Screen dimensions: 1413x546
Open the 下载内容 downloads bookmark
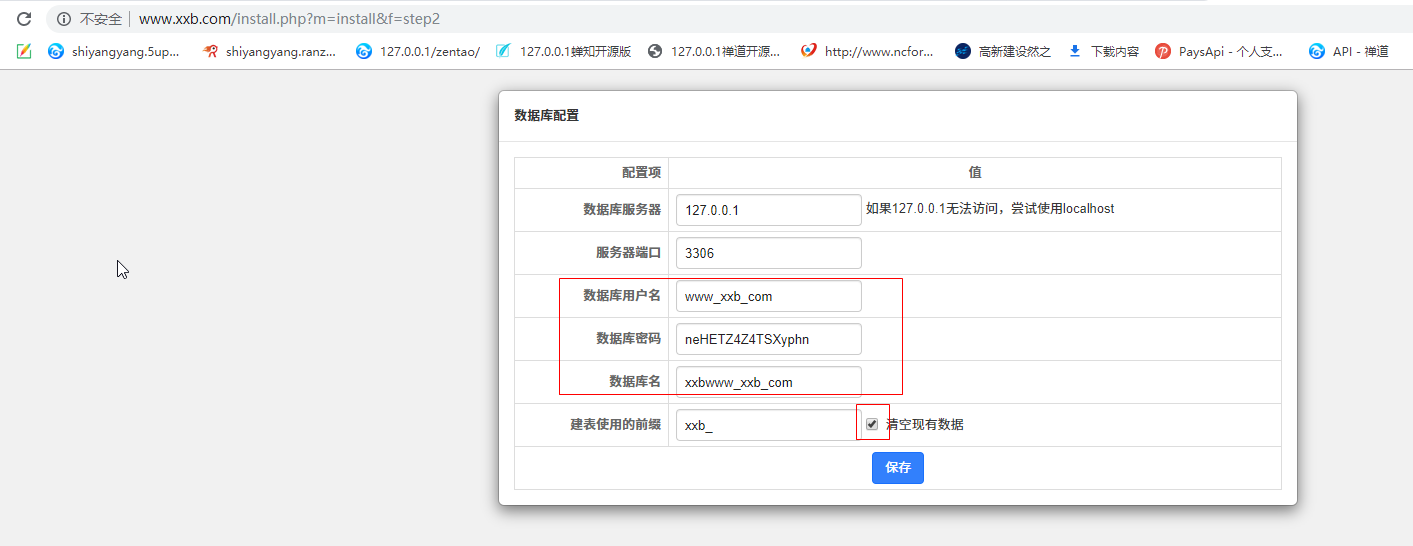[x=1104, y=51]
